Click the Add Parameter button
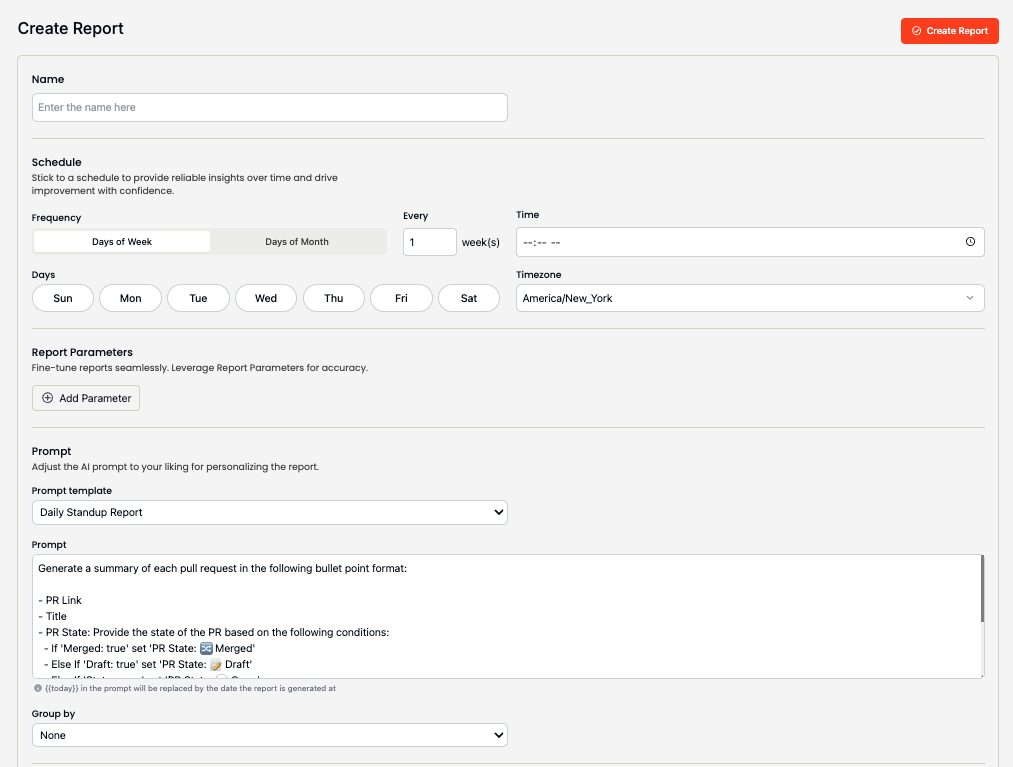 (86, 398)
